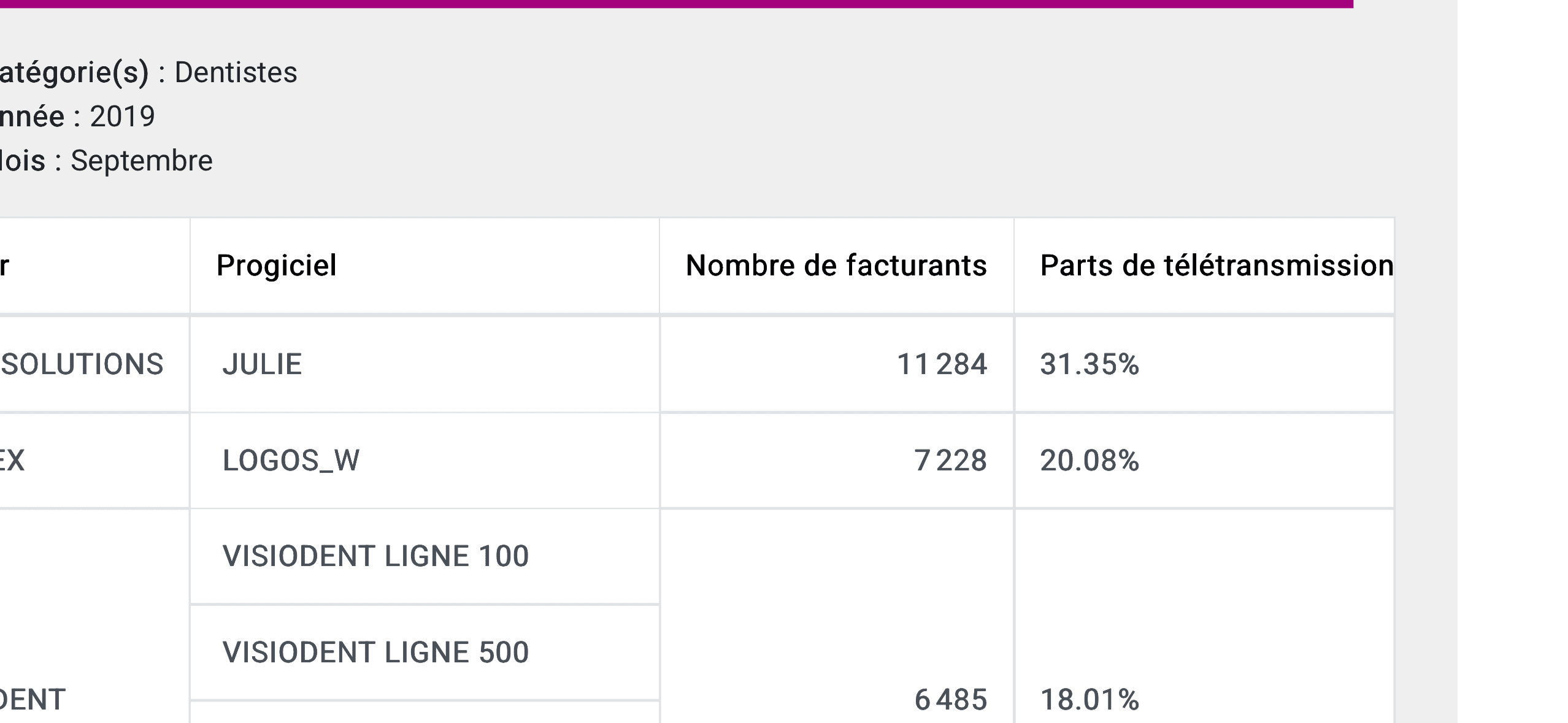This screenshot has width=1568, height=723.
Task: Click the editor cell ending in SOLUTIONS
Action: click(x=82, y=364)
